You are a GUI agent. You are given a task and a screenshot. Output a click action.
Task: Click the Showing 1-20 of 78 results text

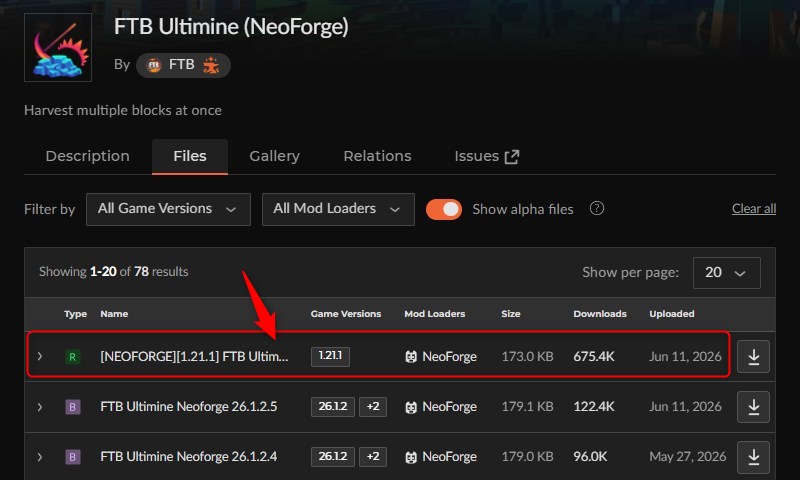[114, 271]
